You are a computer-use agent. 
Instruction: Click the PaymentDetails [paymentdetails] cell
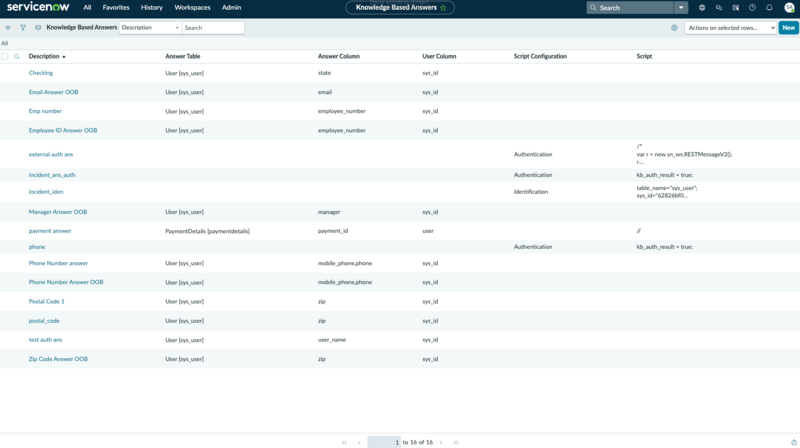coord(207,231)
